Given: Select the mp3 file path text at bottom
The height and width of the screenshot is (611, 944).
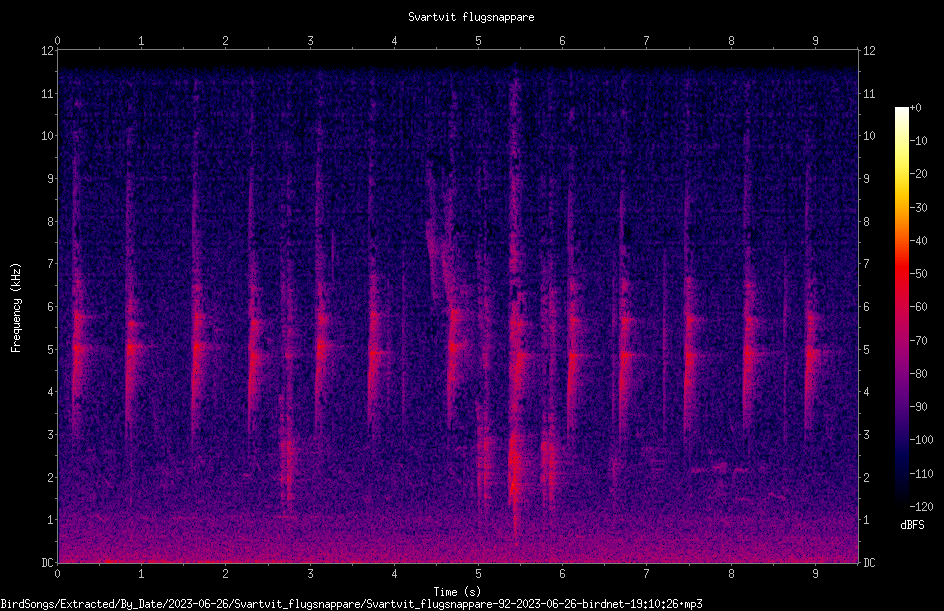Looking at the screenshot, I should (x=352, y=604).
